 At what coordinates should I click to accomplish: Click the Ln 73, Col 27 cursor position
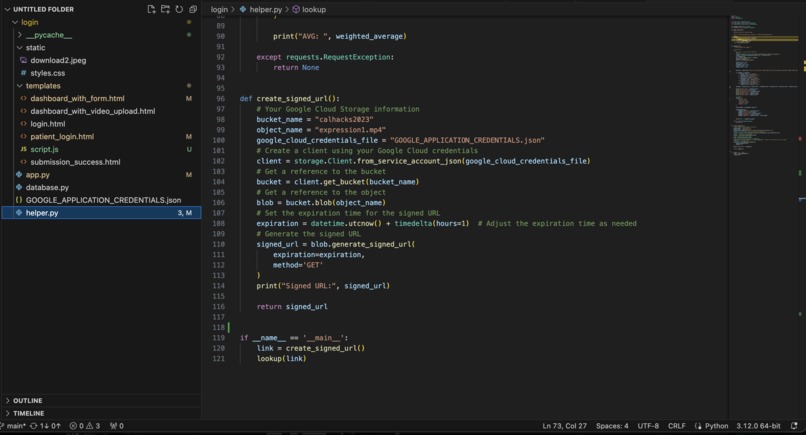click(564, 426)
